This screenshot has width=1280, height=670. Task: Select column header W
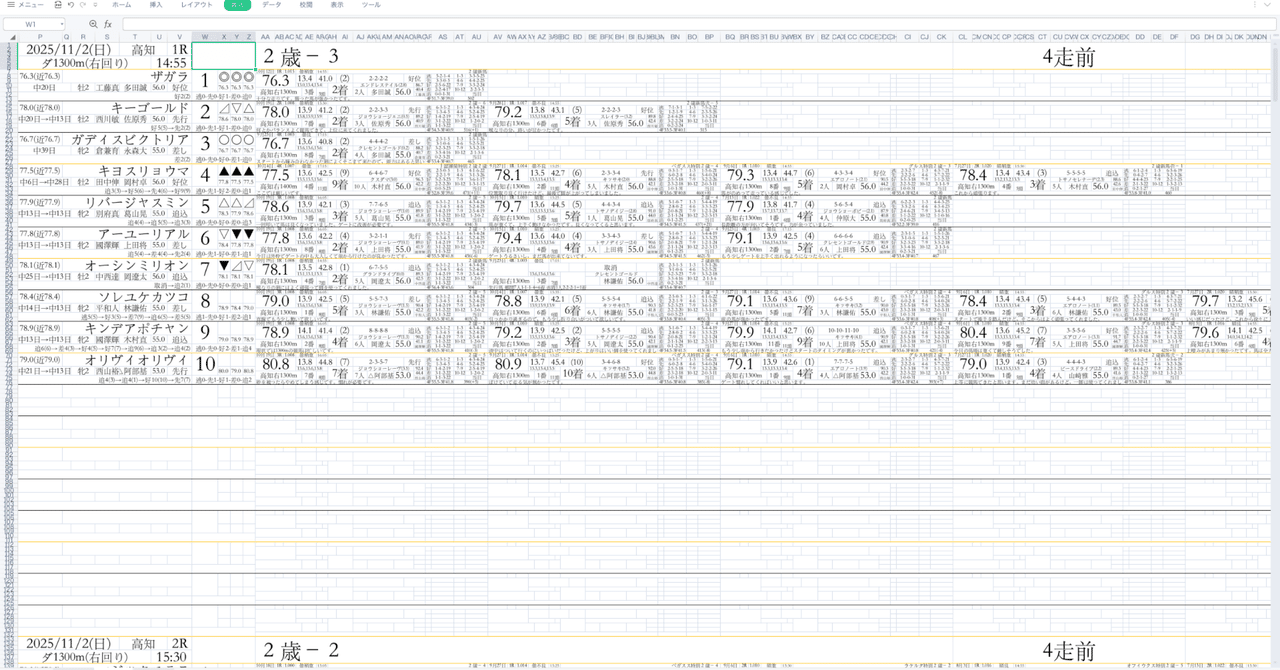click(205, 37)
